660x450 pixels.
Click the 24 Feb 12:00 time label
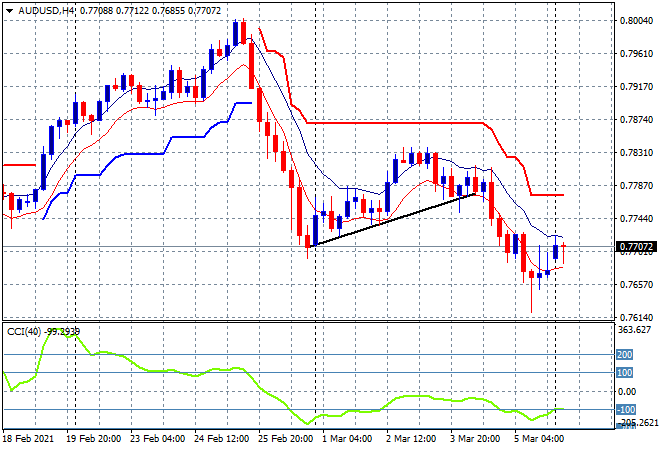click(x=221, y=439)
